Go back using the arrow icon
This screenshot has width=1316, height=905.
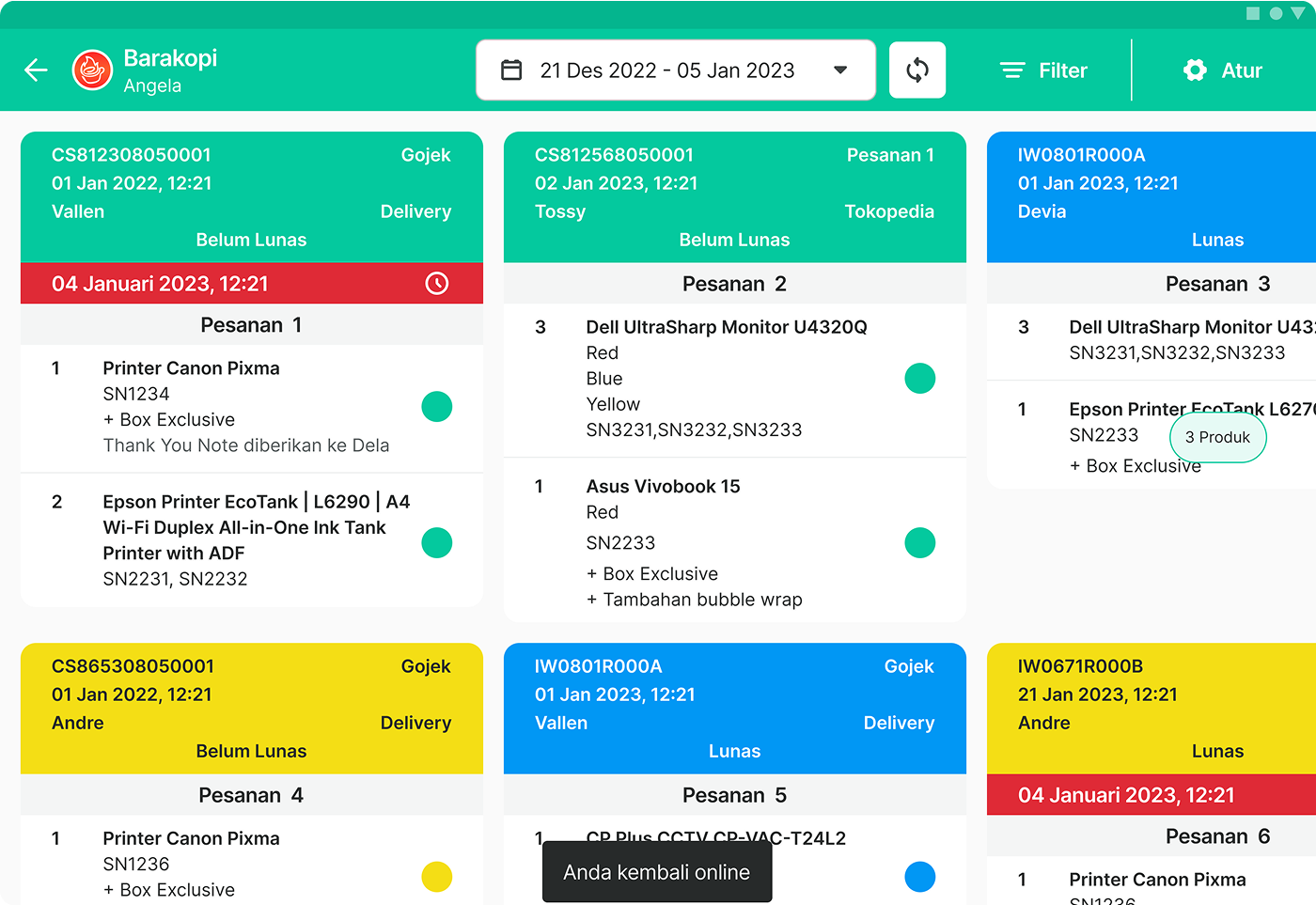coord(36,70)
